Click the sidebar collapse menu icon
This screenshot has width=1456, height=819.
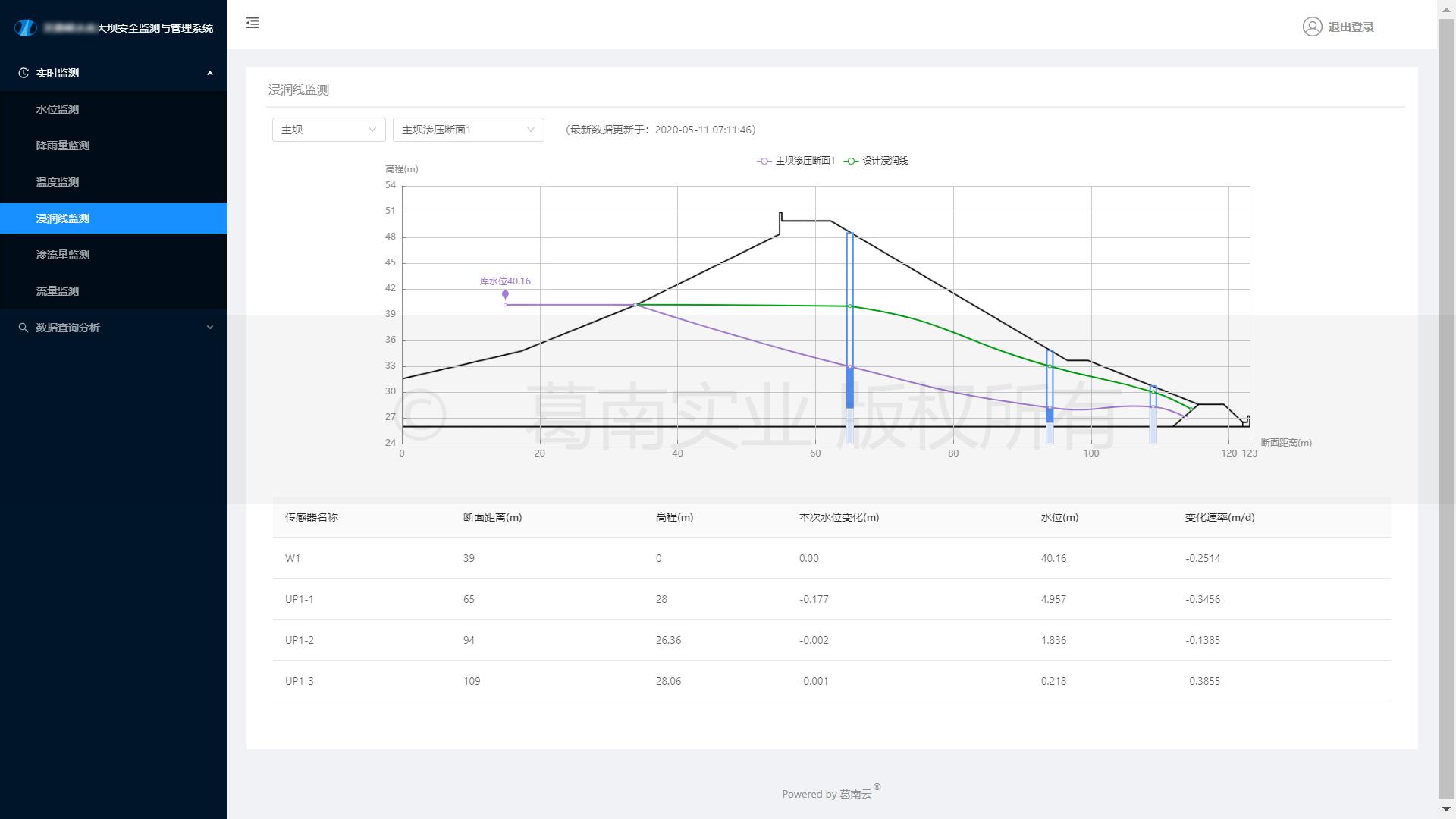coord(253,23)
